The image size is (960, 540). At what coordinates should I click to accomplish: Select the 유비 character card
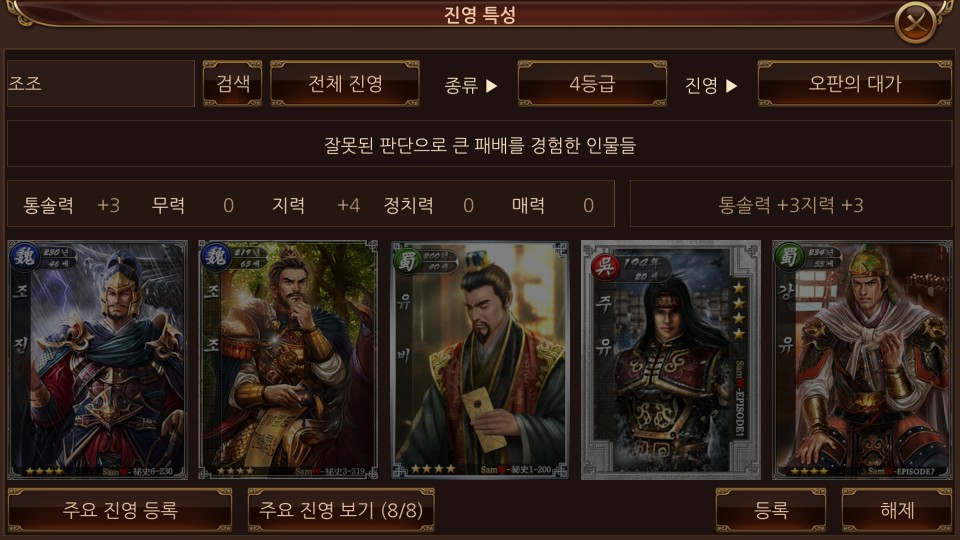click(x=479, y=359)
